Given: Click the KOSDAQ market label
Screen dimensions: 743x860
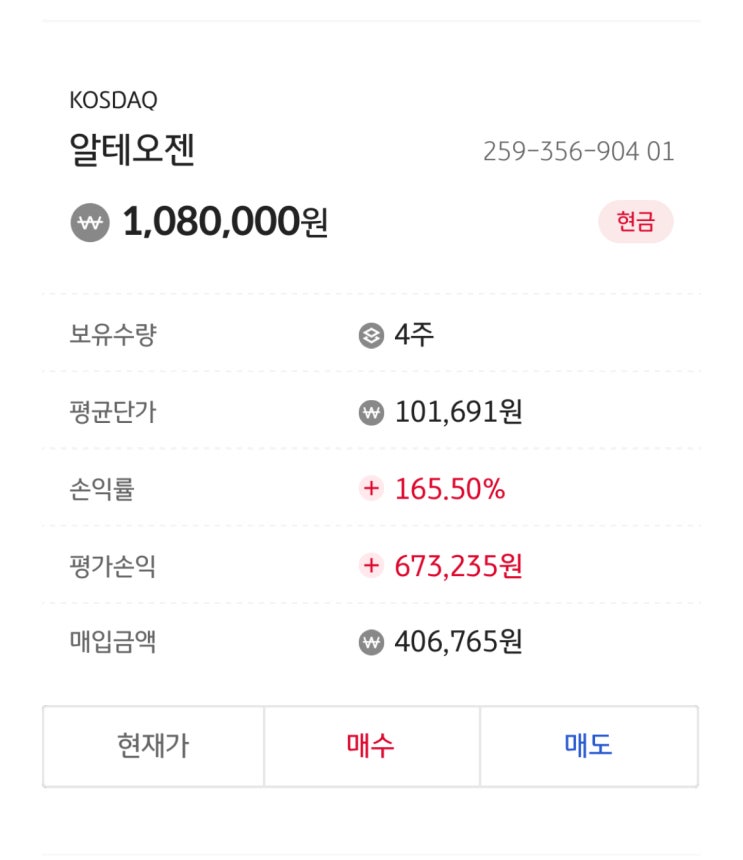Looking at the screenshot, I should [x=113, y=100].
